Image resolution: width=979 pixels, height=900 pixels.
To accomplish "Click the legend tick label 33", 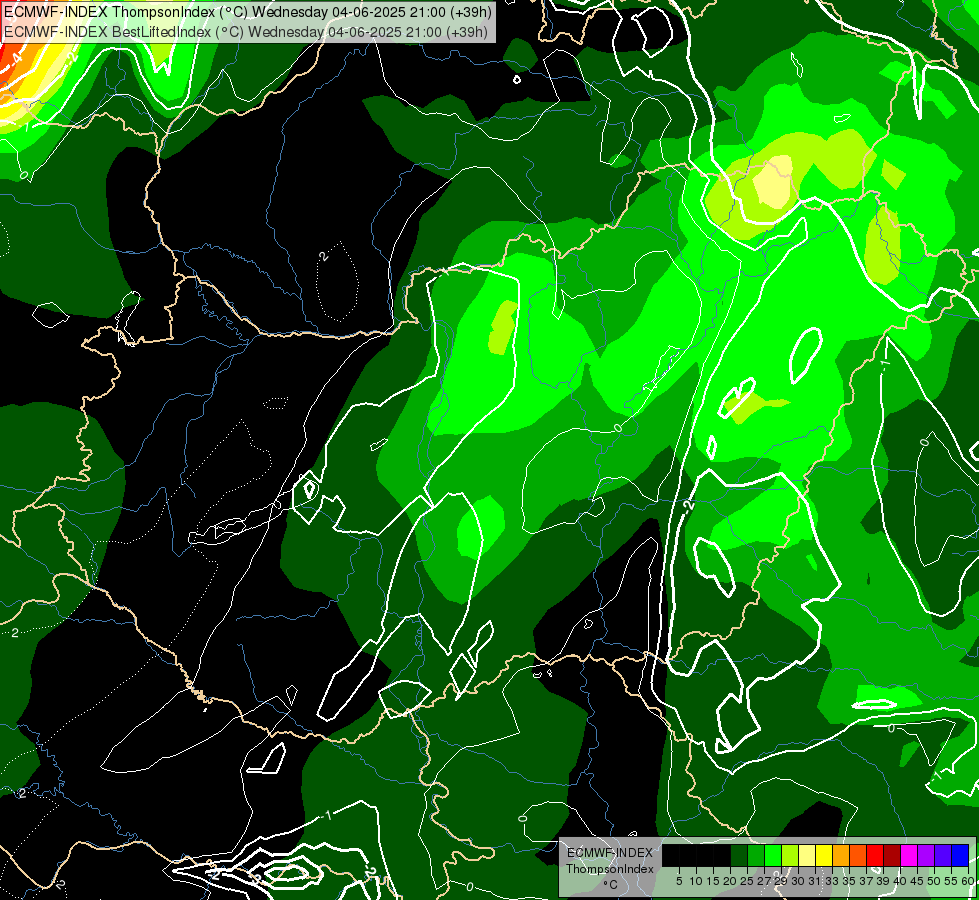I will (832, 881).
